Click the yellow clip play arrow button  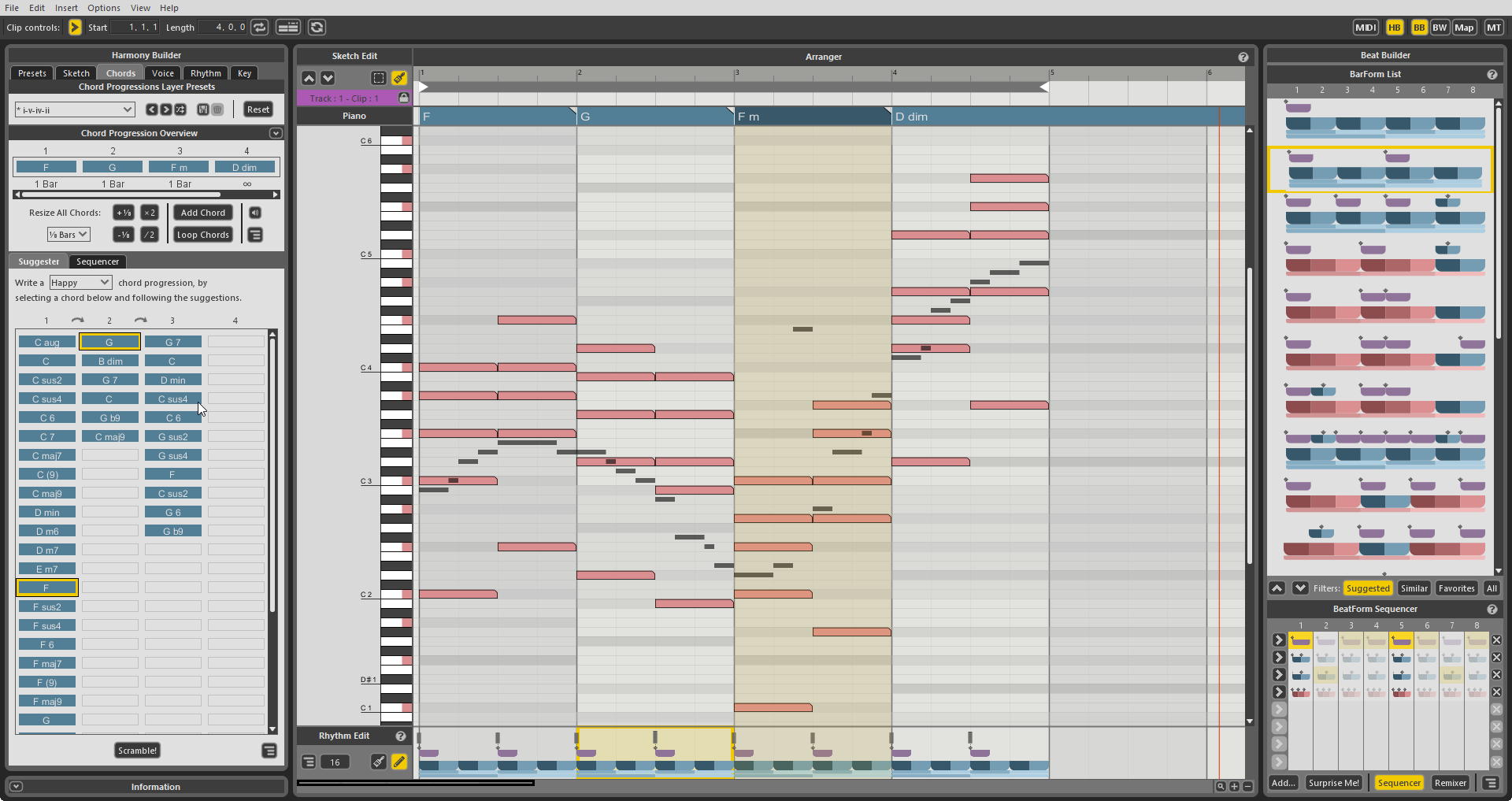pyautogui.click(x=75, y=28)
